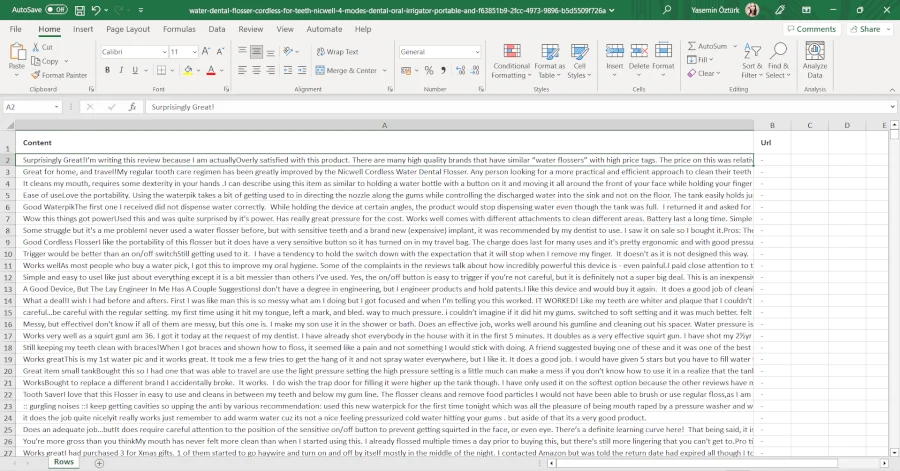
Task: Apply the red Font Color
Action: pyautogui.click(x=211, y=70)
